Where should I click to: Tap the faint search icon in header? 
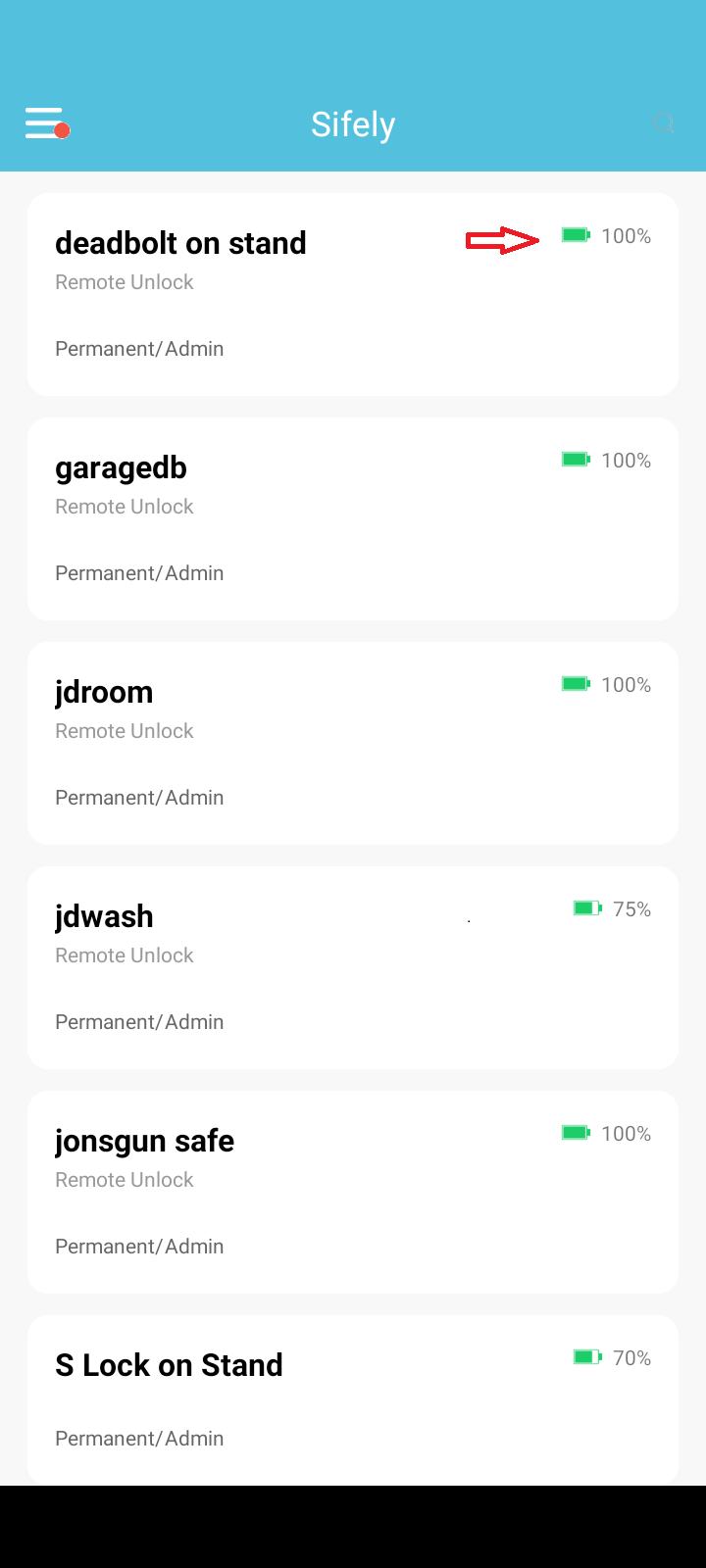664,123
